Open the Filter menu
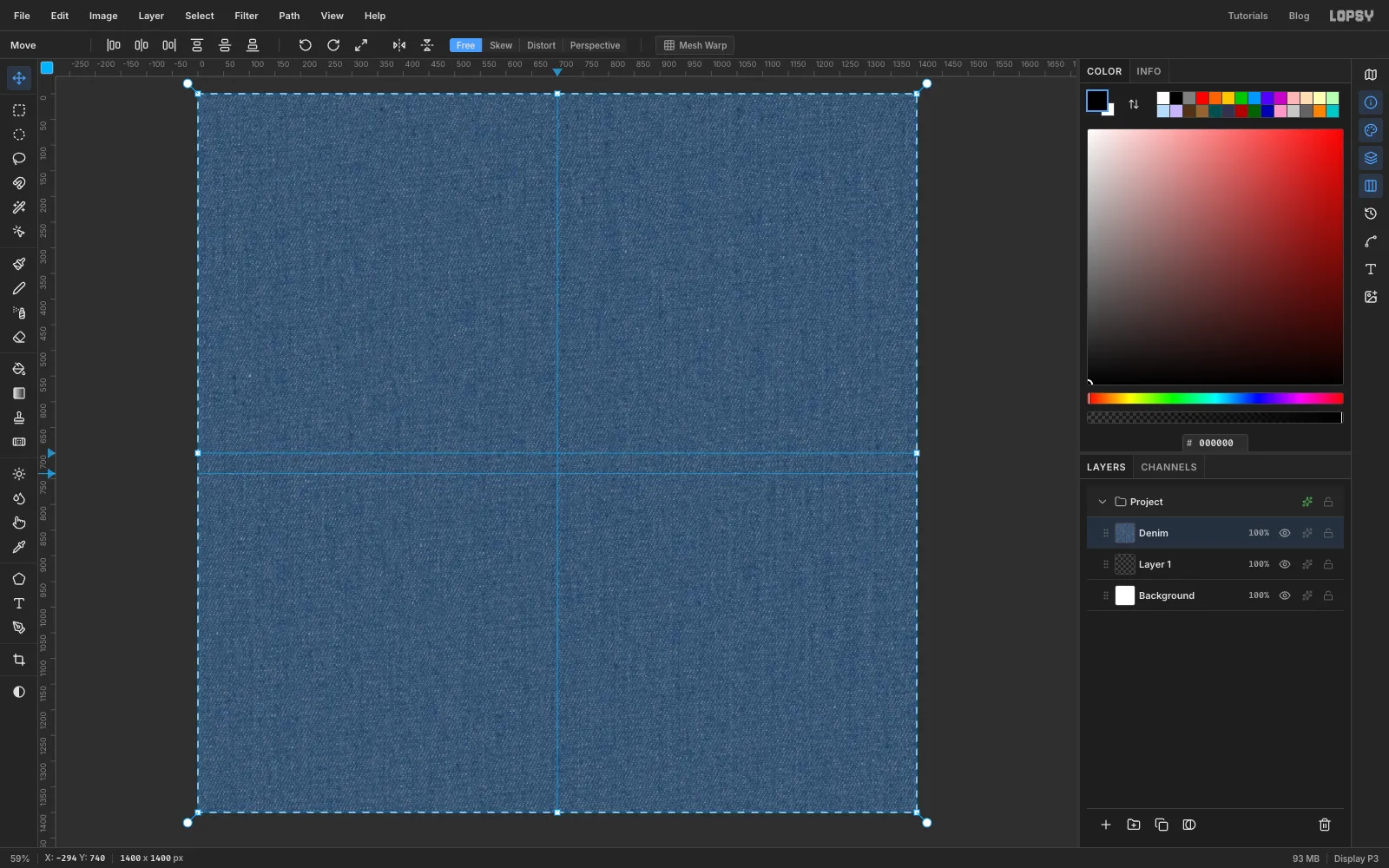1389x868 pixels. pos(247,16)
